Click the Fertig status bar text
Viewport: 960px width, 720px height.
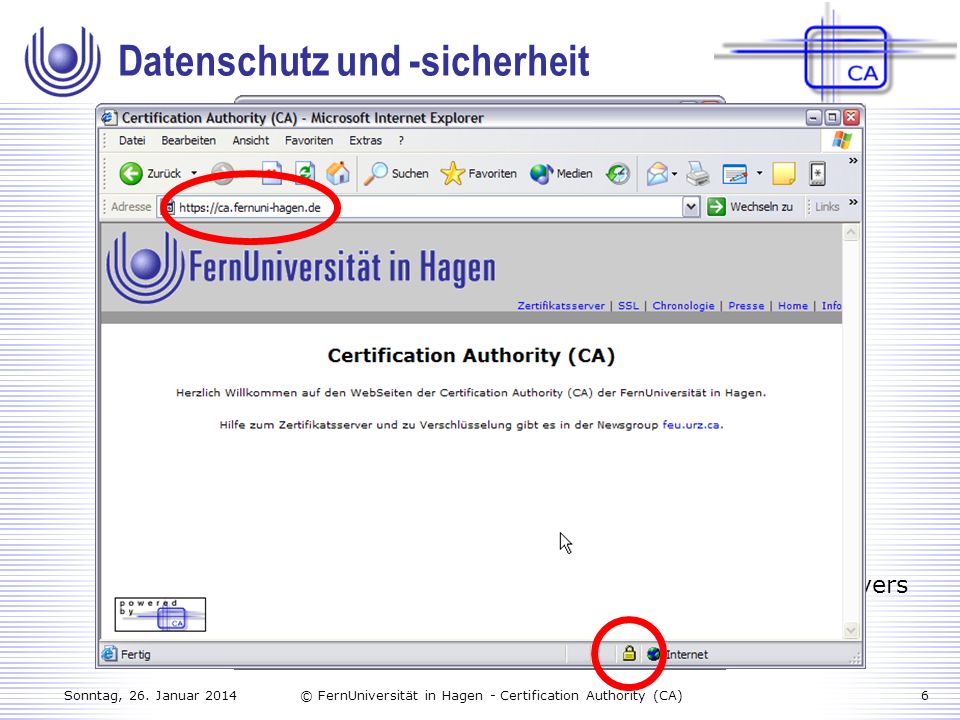pyautogui.click(x=135, y=654)
